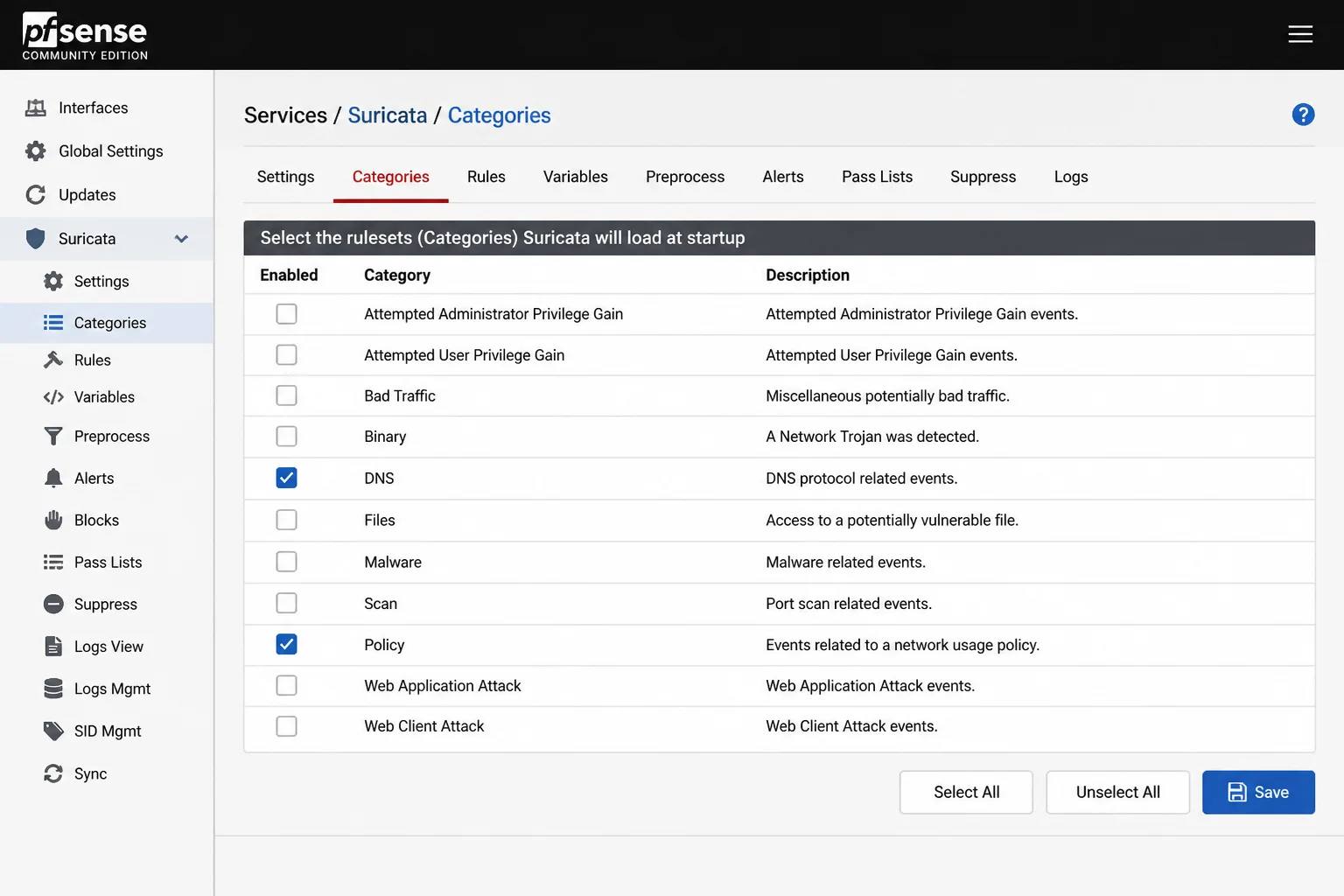Image resolution: width=1344 pixels, height=896 pixels.
Task: Go to the Variables tab
Action: coord(575,177)
